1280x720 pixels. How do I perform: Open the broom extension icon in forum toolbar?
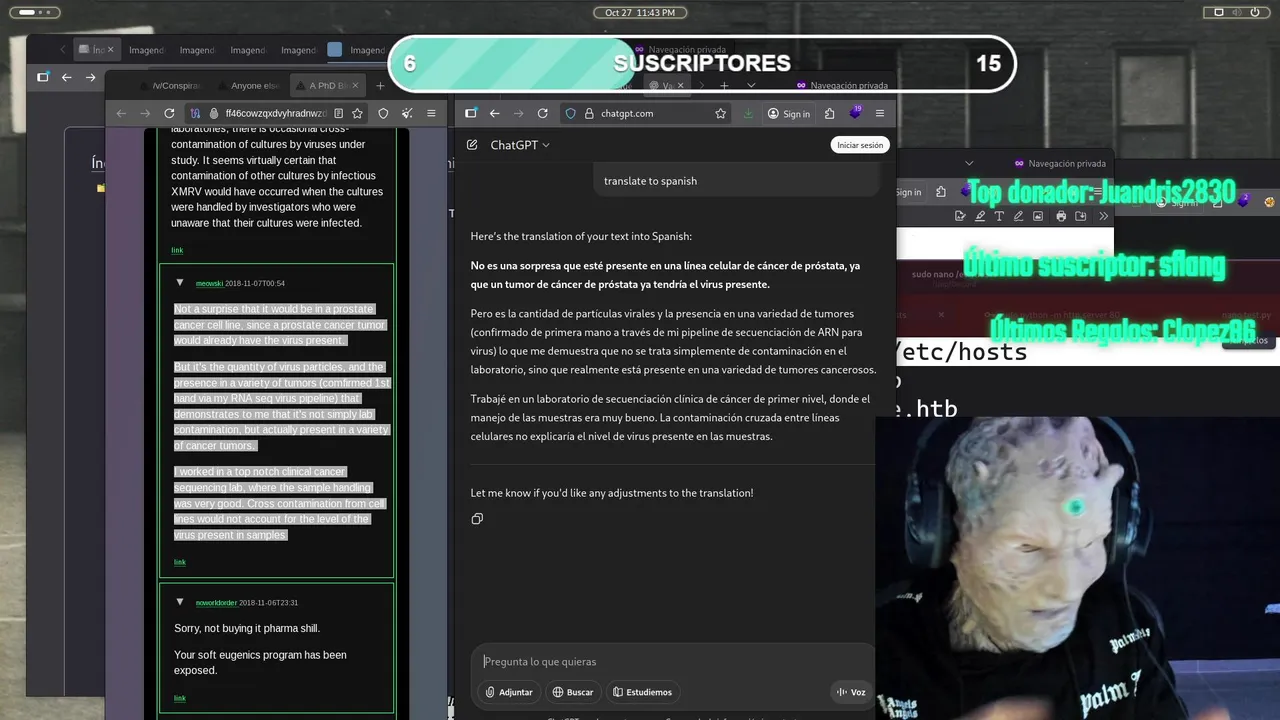(x=407, y=113)
